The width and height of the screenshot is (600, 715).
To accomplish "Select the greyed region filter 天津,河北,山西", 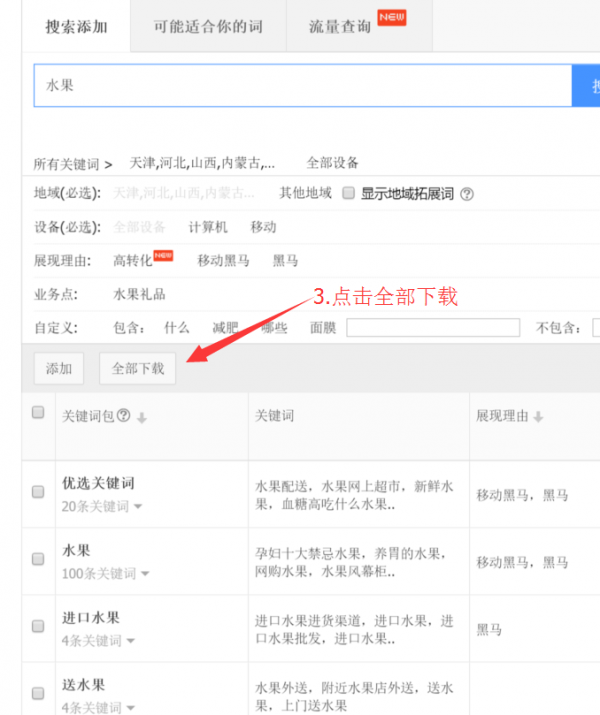I will [183, 193].
